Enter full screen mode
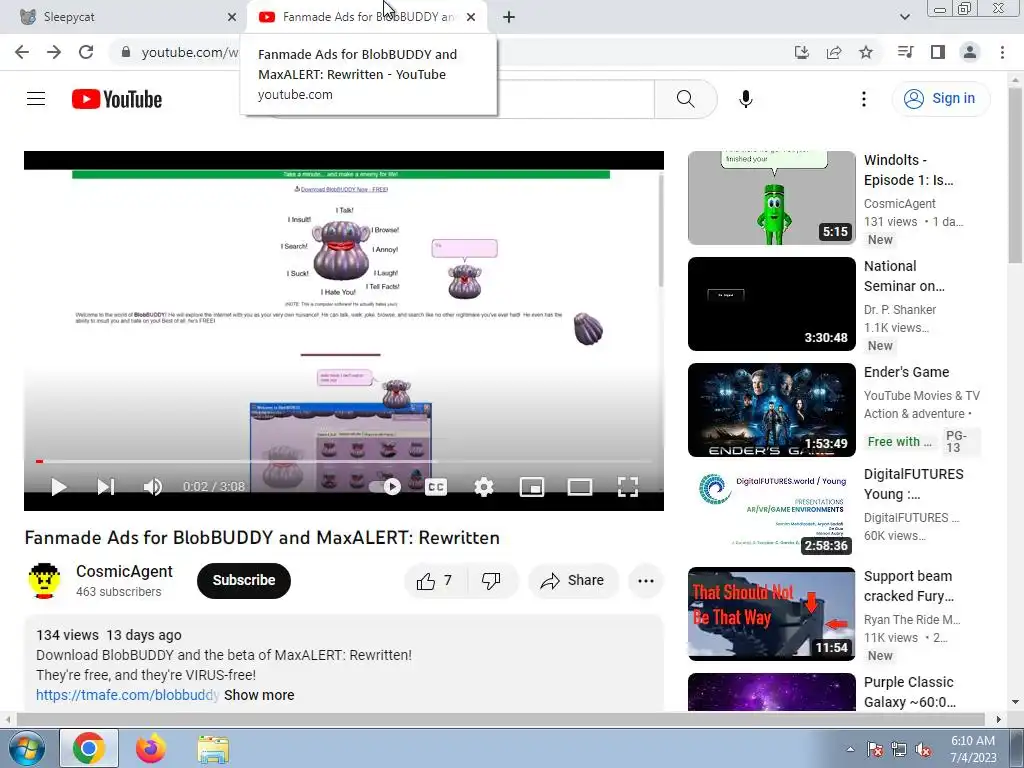1024x768 pixels. 628,487
